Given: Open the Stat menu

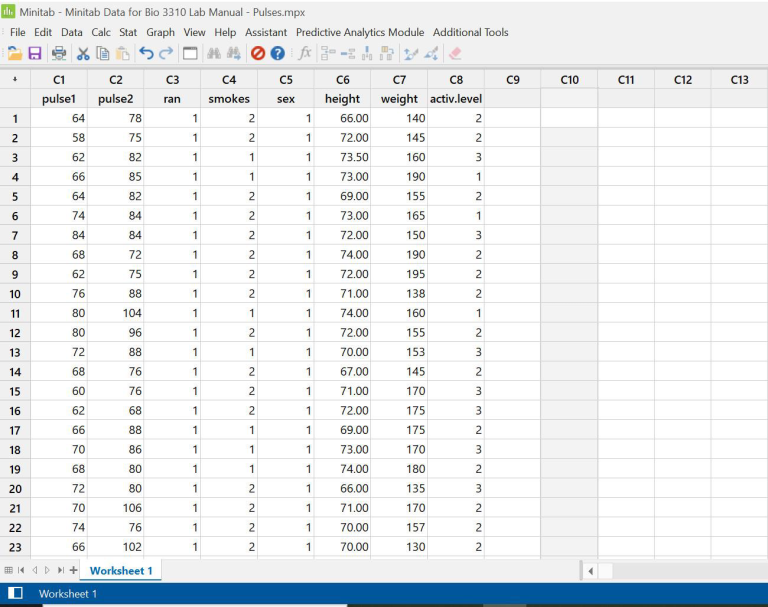Looking at the screenshot, I should [128, 32].
